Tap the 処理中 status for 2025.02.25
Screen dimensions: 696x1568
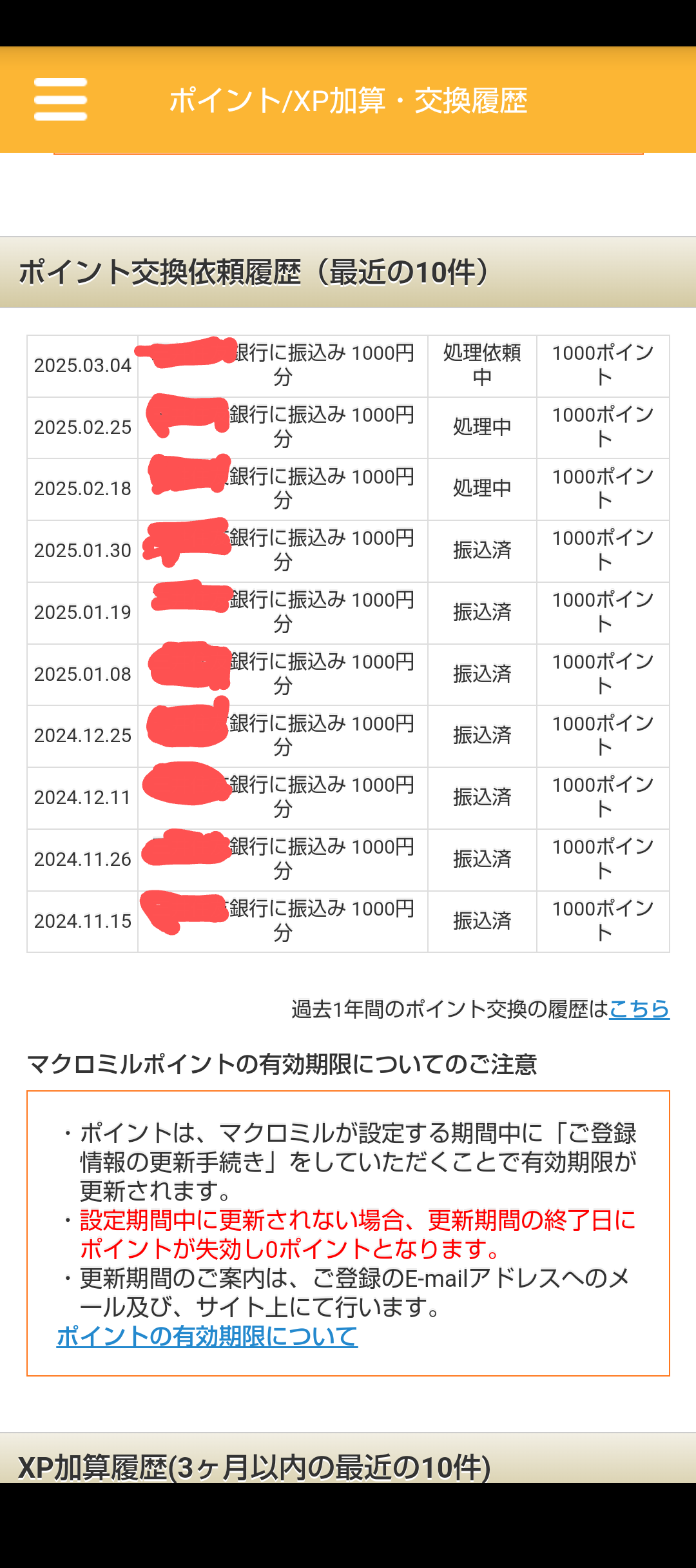tap(482, 427)
